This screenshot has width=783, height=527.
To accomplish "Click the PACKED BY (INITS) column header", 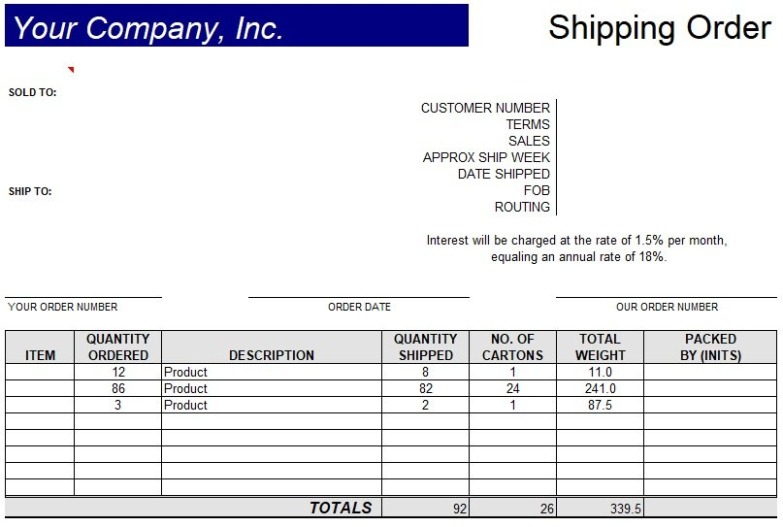I will coord(710,347).
